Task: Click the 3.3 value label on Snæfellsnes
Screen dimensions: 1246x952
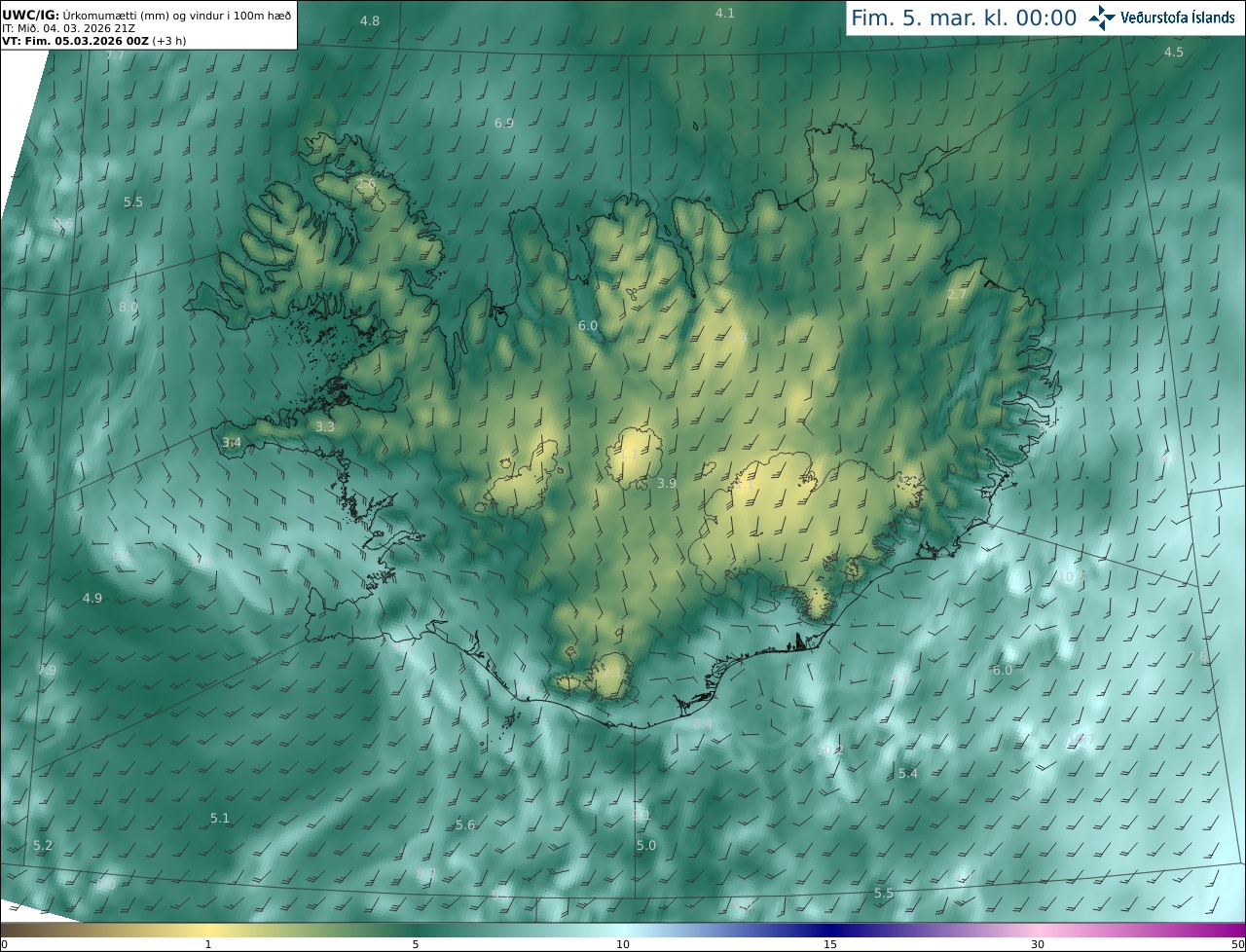Action: (325, 427)
